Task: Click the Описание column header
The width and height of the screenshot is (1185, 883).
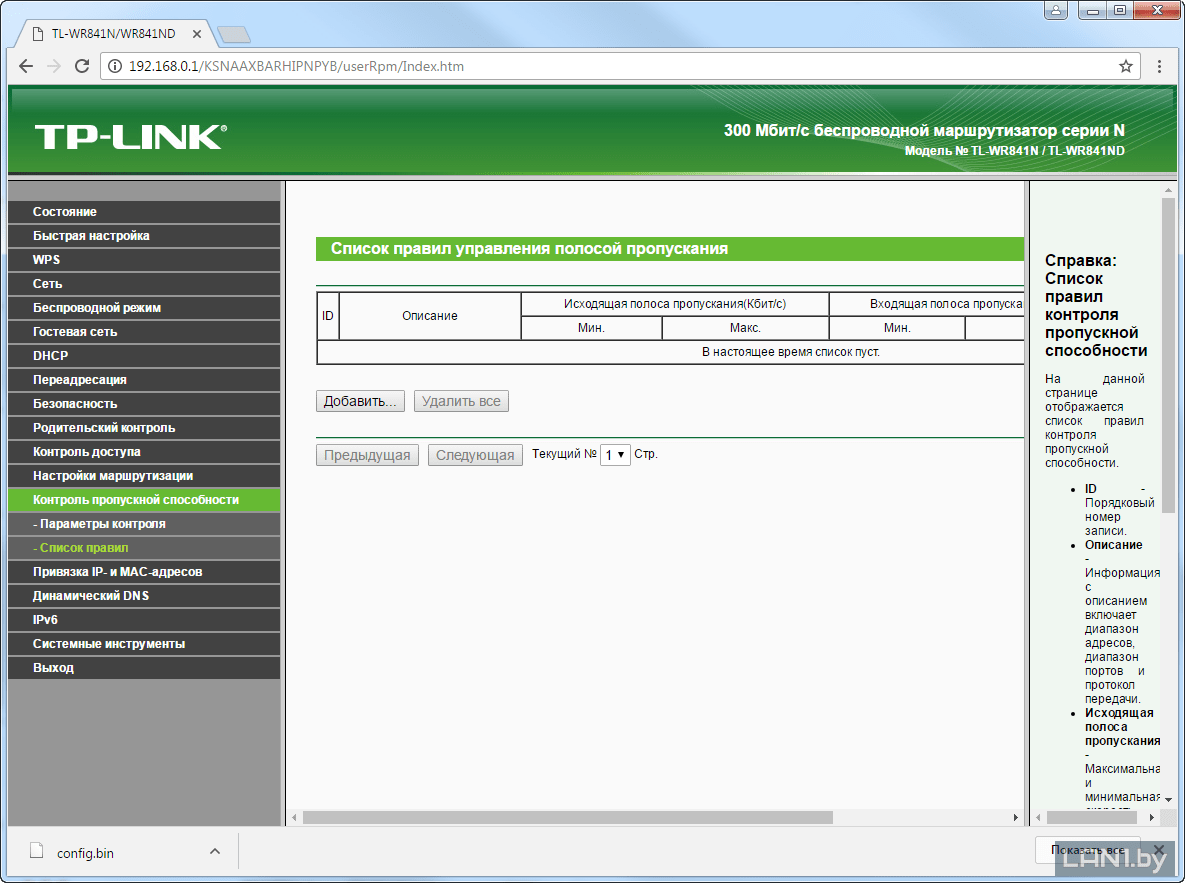Action: tap(430, 316)
